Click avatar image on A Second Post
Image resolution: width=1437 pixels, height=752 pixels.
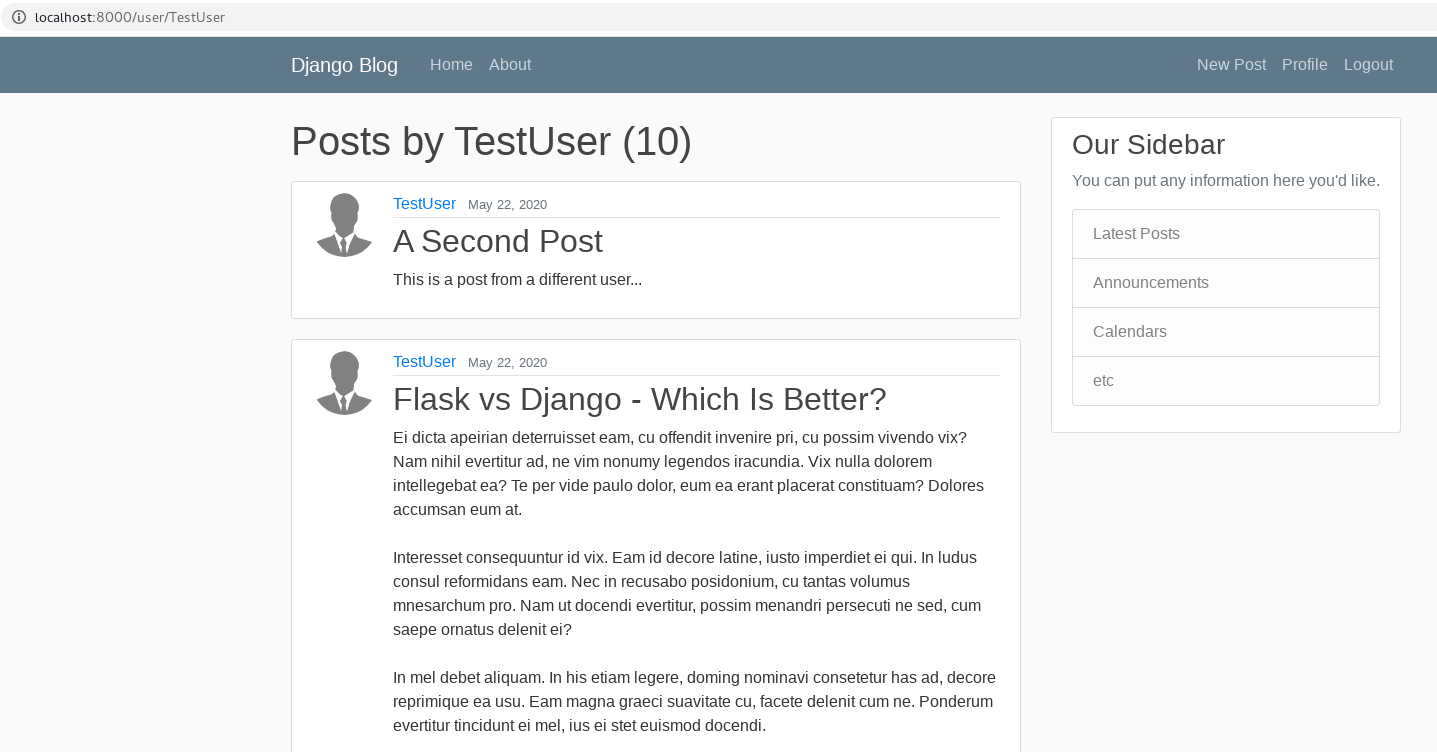[x=344, y=225]
